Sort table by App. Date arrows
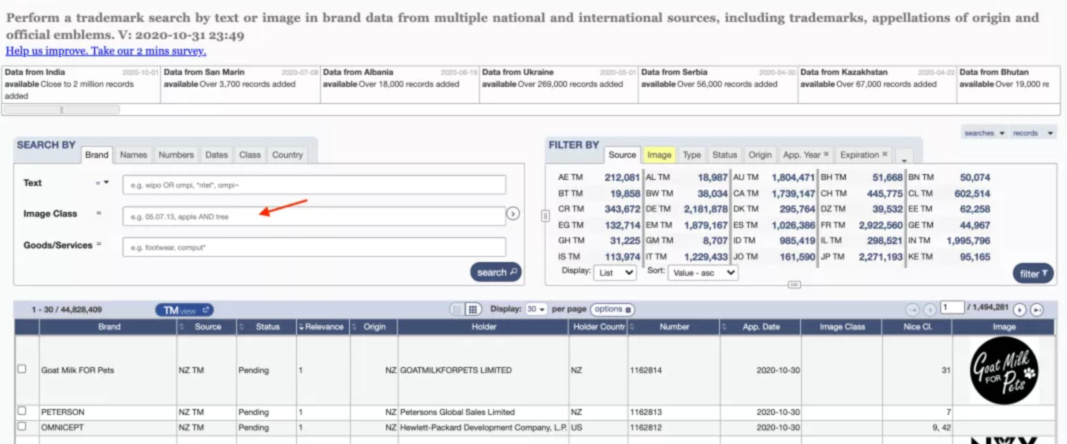 coord(725,328)
